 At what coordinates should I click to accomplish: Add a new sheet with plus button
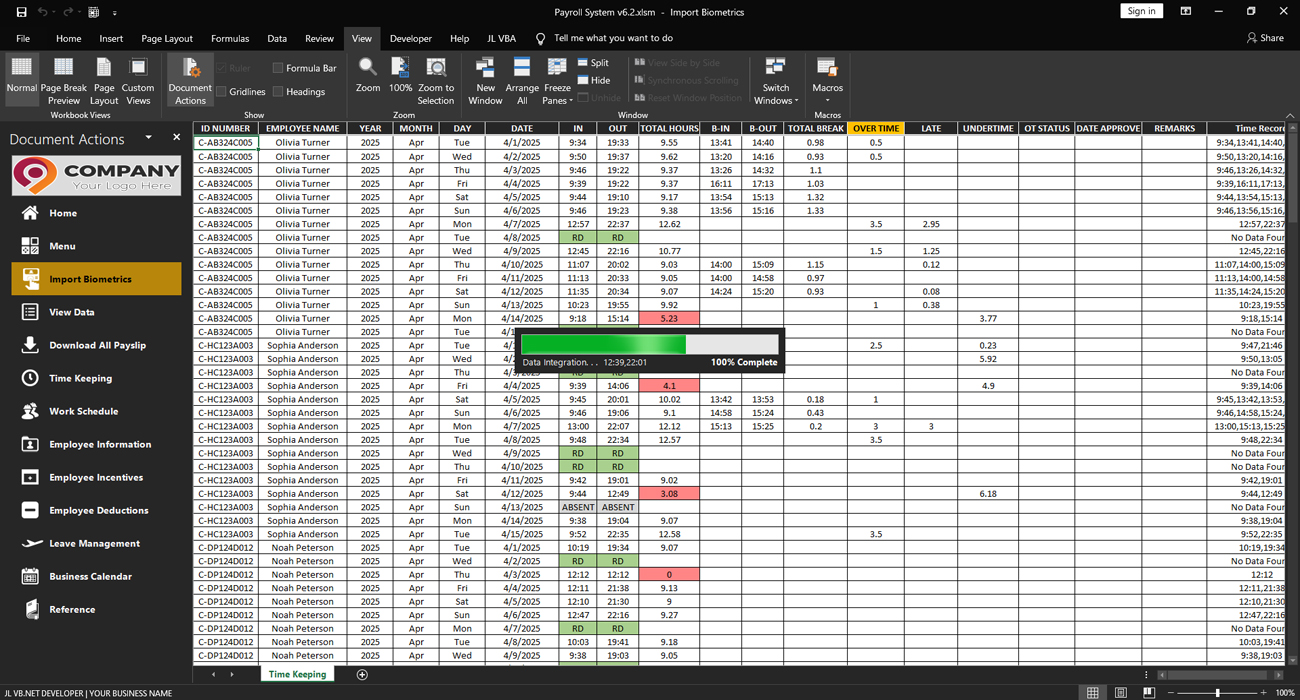coord(362,674)
